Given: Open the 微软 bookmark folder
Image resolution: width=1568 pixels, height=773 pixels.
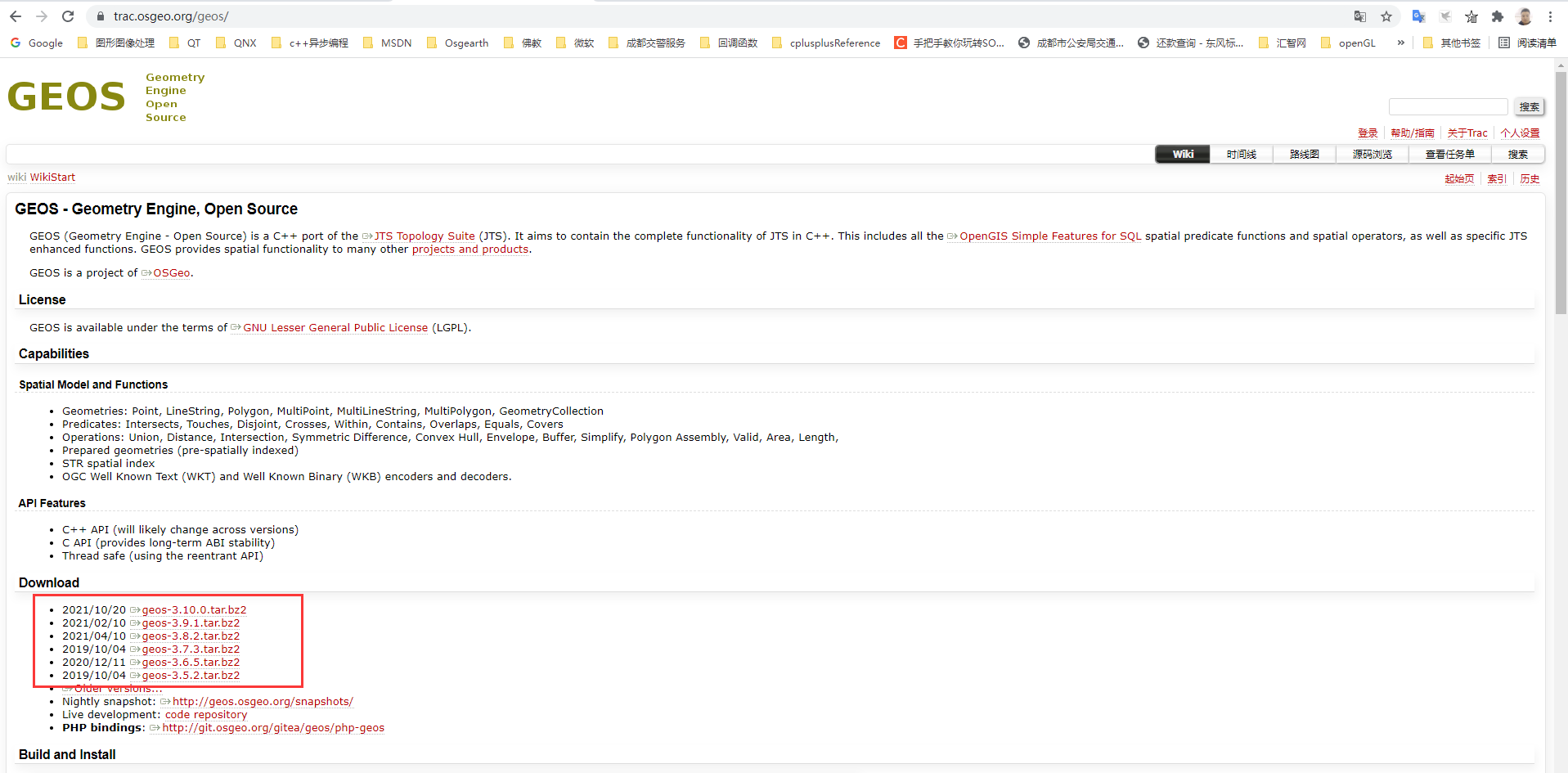Looking at the screenshot, I should (575, 43).
